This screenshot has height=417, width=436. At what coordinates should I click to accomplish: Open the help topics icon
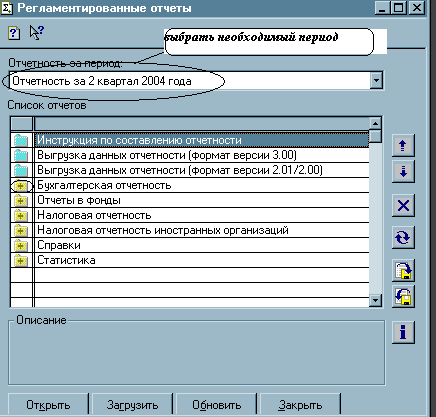tap(14, 33)
